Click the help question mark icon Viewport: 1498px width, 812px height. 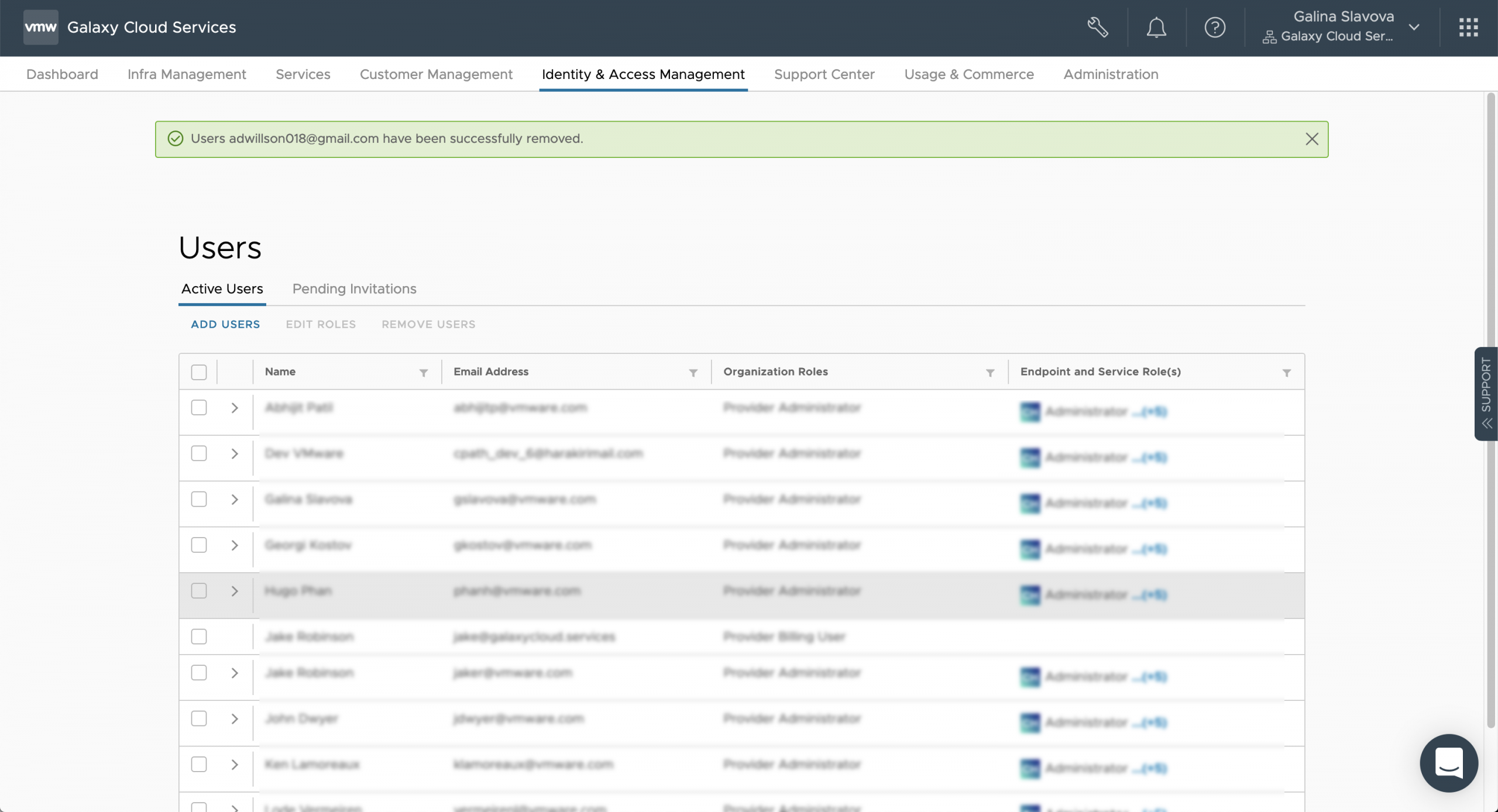coord(1215,27)
